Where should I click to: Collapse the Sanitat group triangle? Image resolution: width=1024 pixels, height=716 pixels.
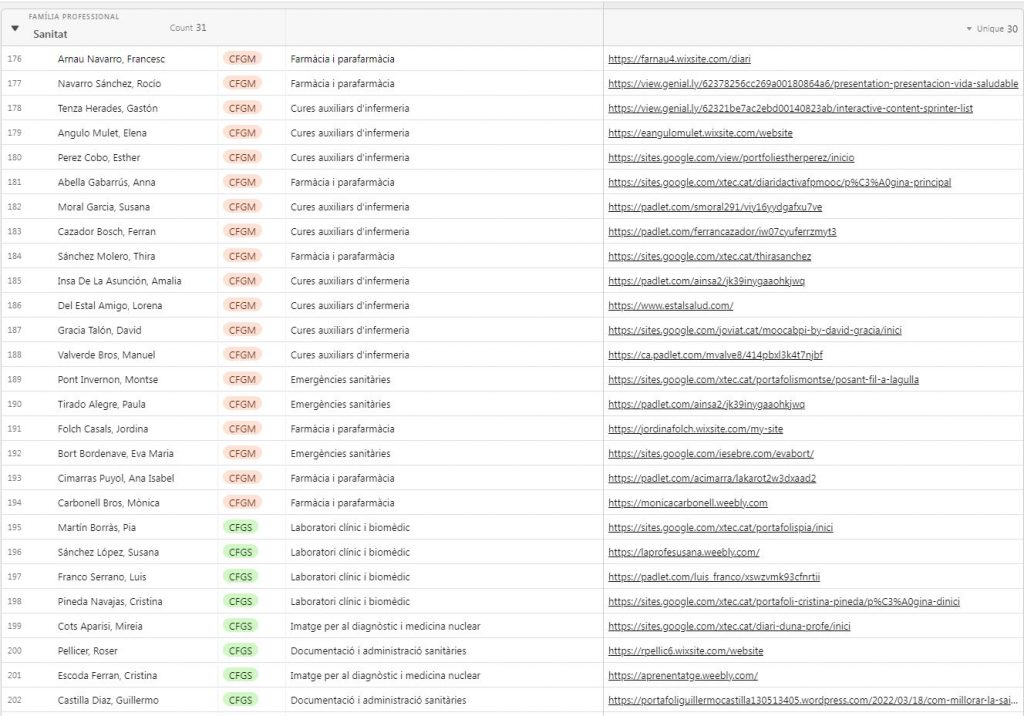(14, 28)
